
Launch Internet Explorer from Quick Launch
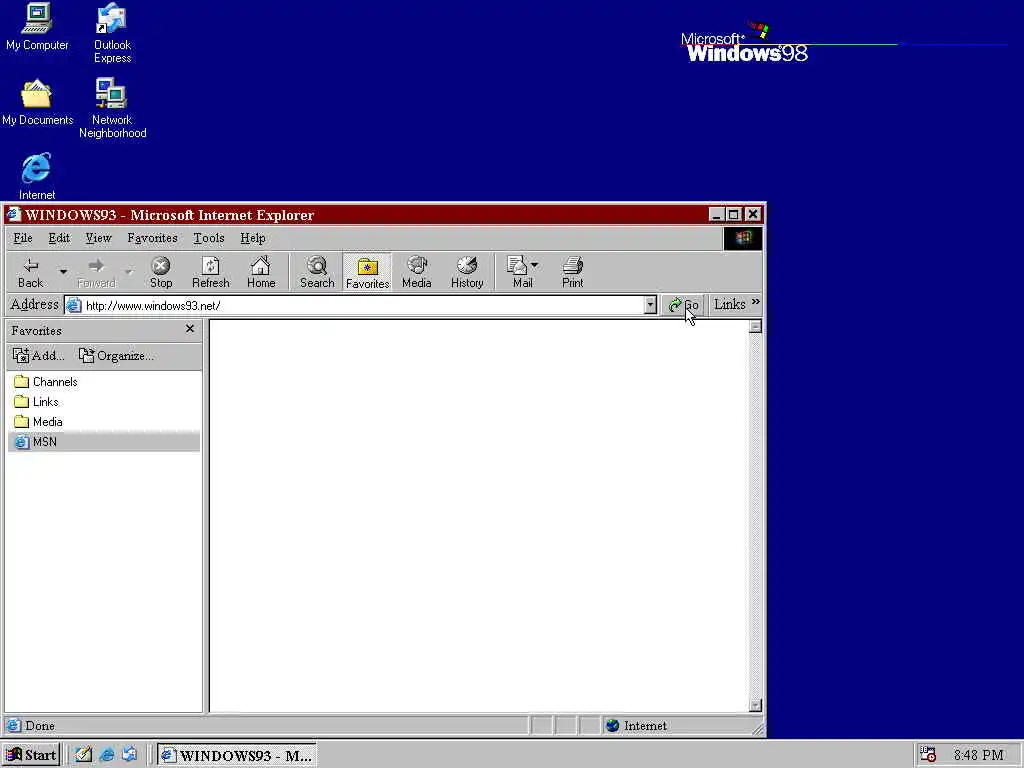106,755
